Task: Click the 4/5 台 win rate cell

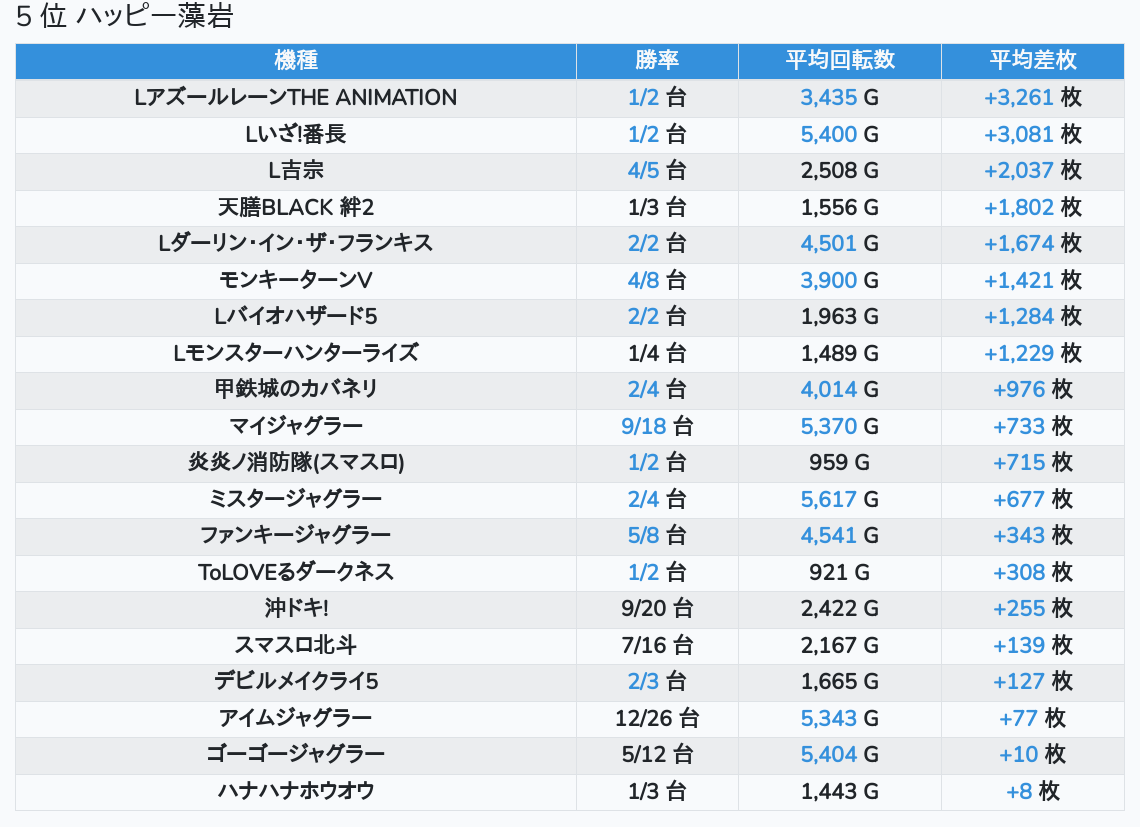Action: tap(657, 170)
